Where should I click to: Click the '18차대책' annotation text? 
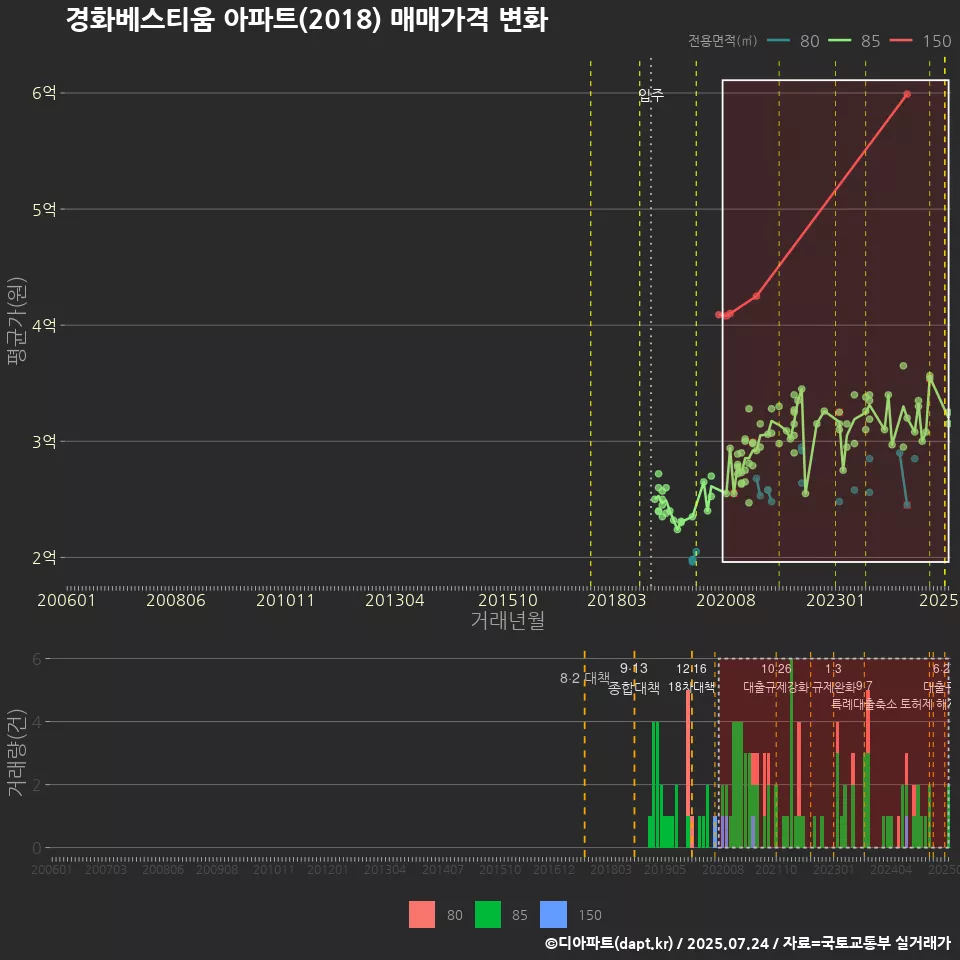[691, 686]
